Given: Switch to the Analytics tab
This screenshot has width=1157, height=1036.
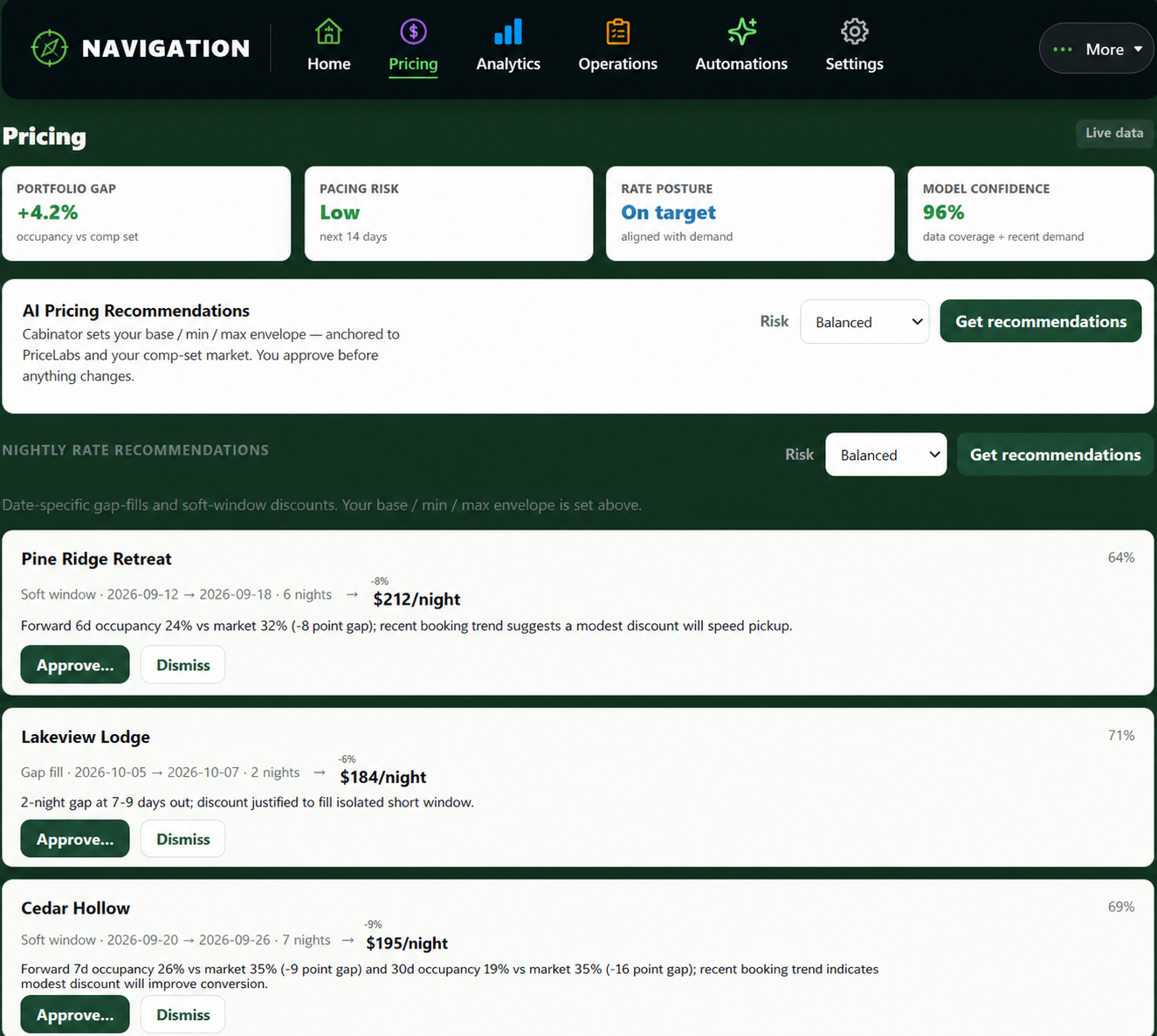Looking at the screenshot, I should pos(508,64).
